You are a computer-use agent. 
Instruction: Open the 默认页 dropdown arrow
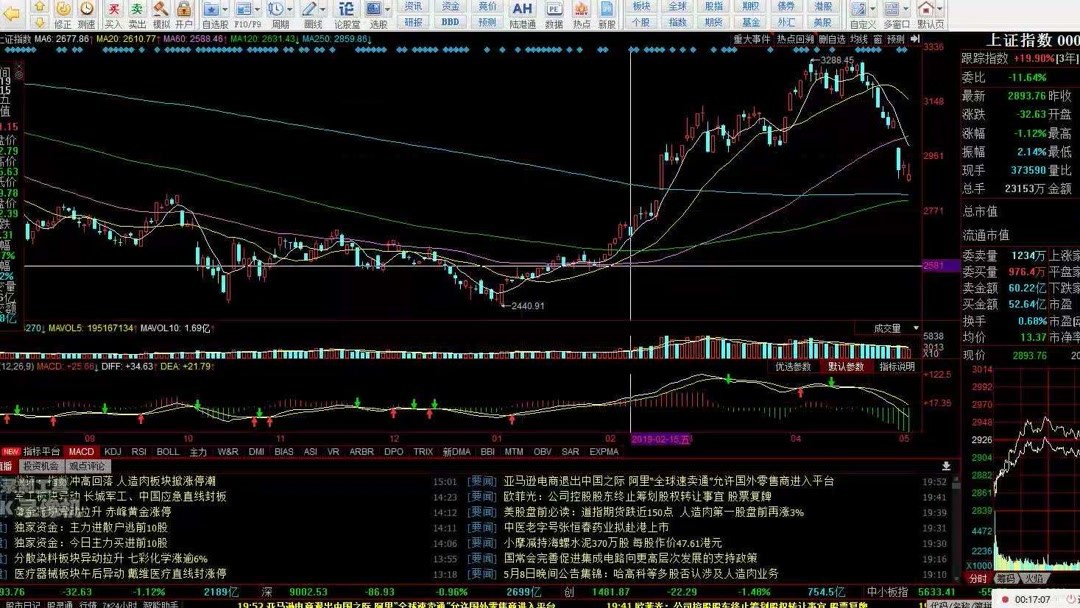click(939, 9)
